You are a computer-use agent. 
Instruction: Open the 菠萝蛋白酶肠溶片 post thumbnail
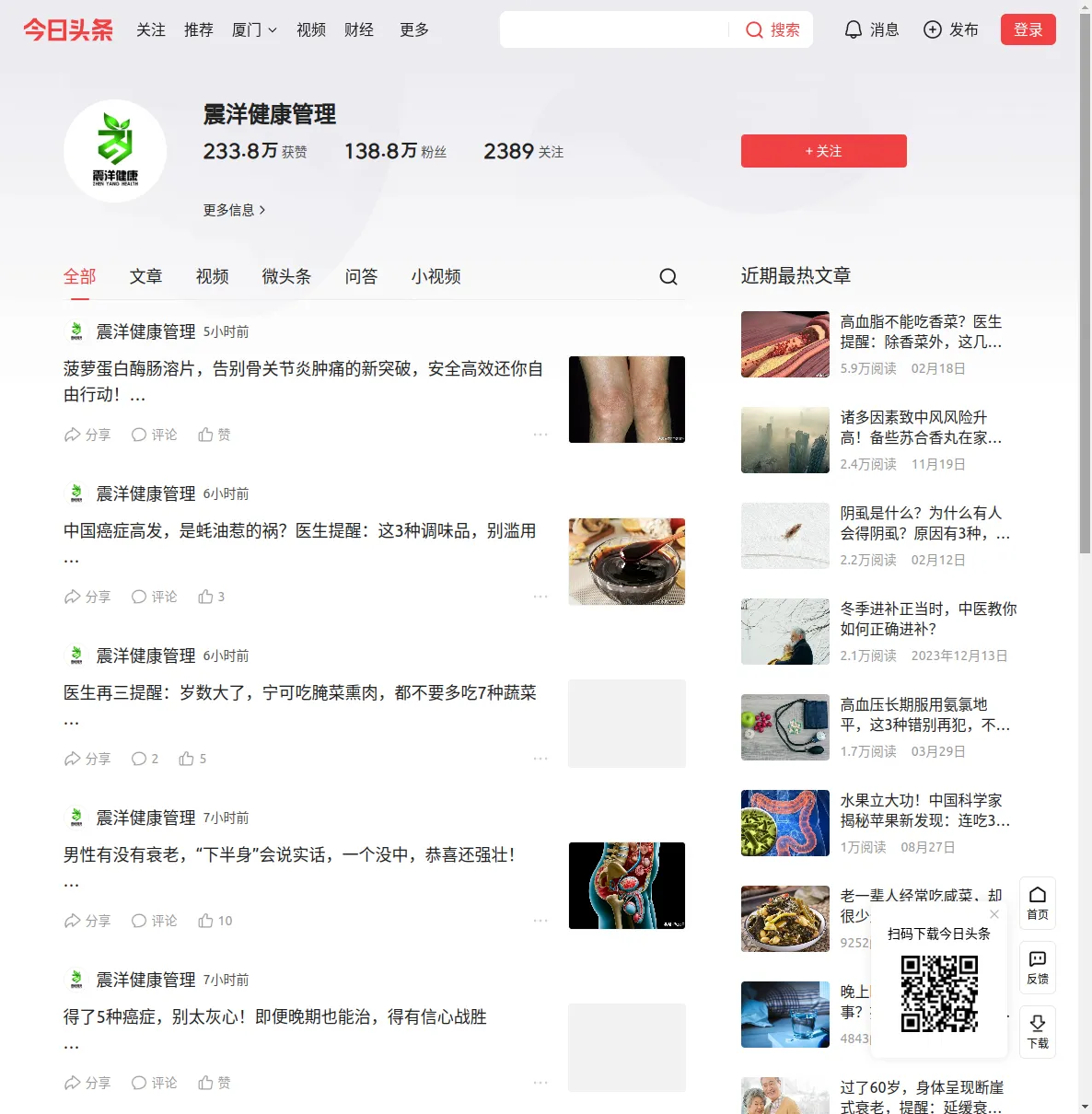[627, 400]
